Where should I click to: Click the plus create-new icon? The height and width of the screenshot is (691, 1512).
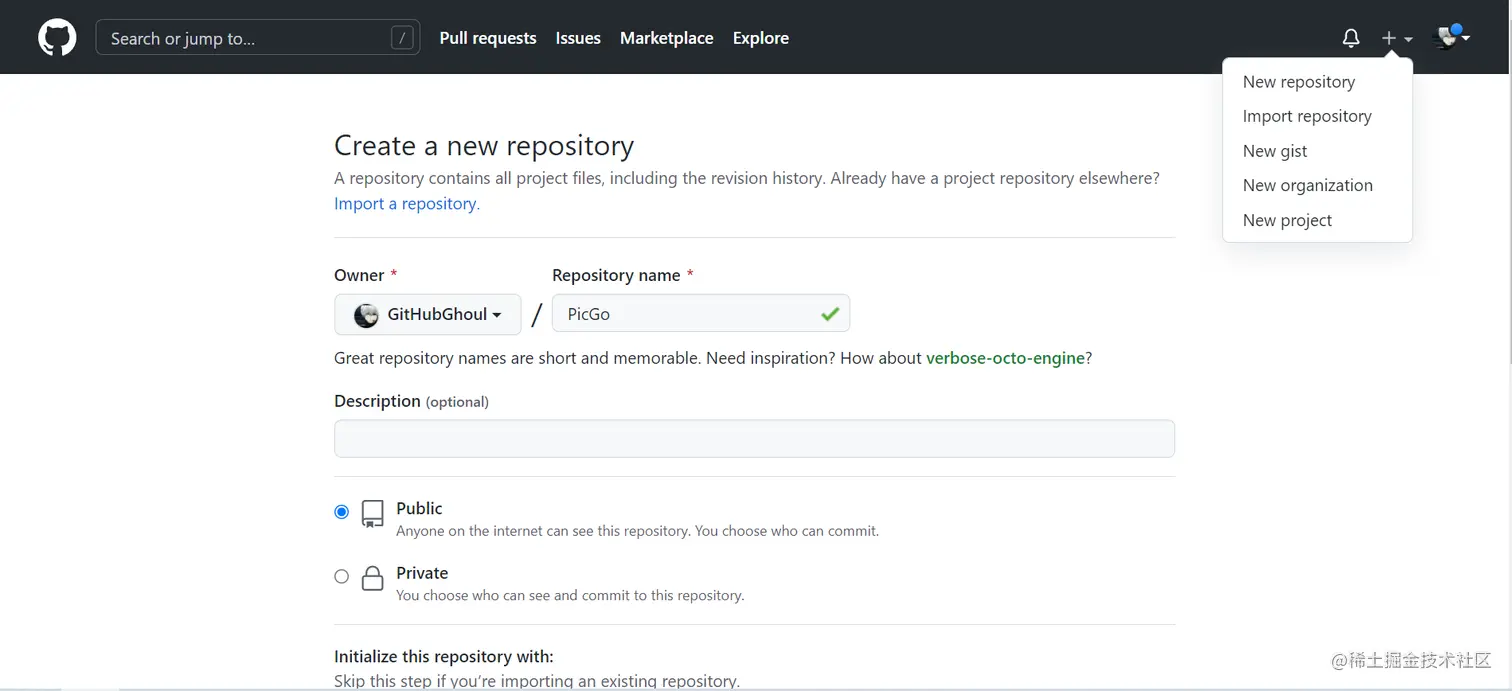click(1389, 38)
